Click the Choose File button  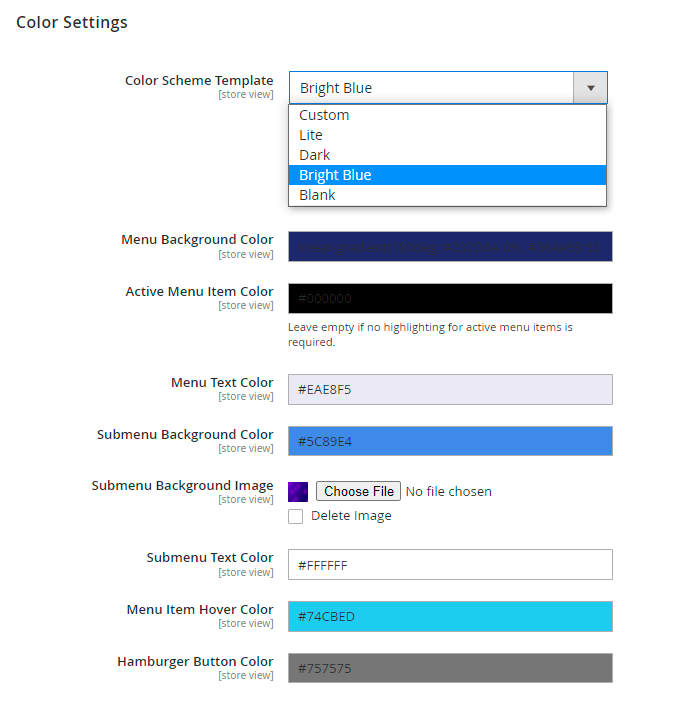point(359,491)
